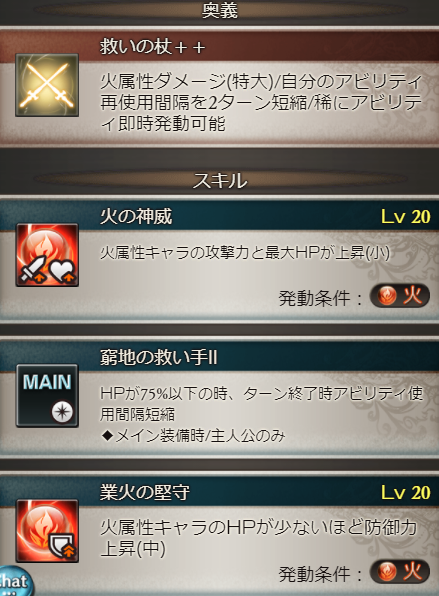Viewport: 439px width, 596px height.
Task: Select the 業火の堅守 shield skill icon
Action: point(47,531)
